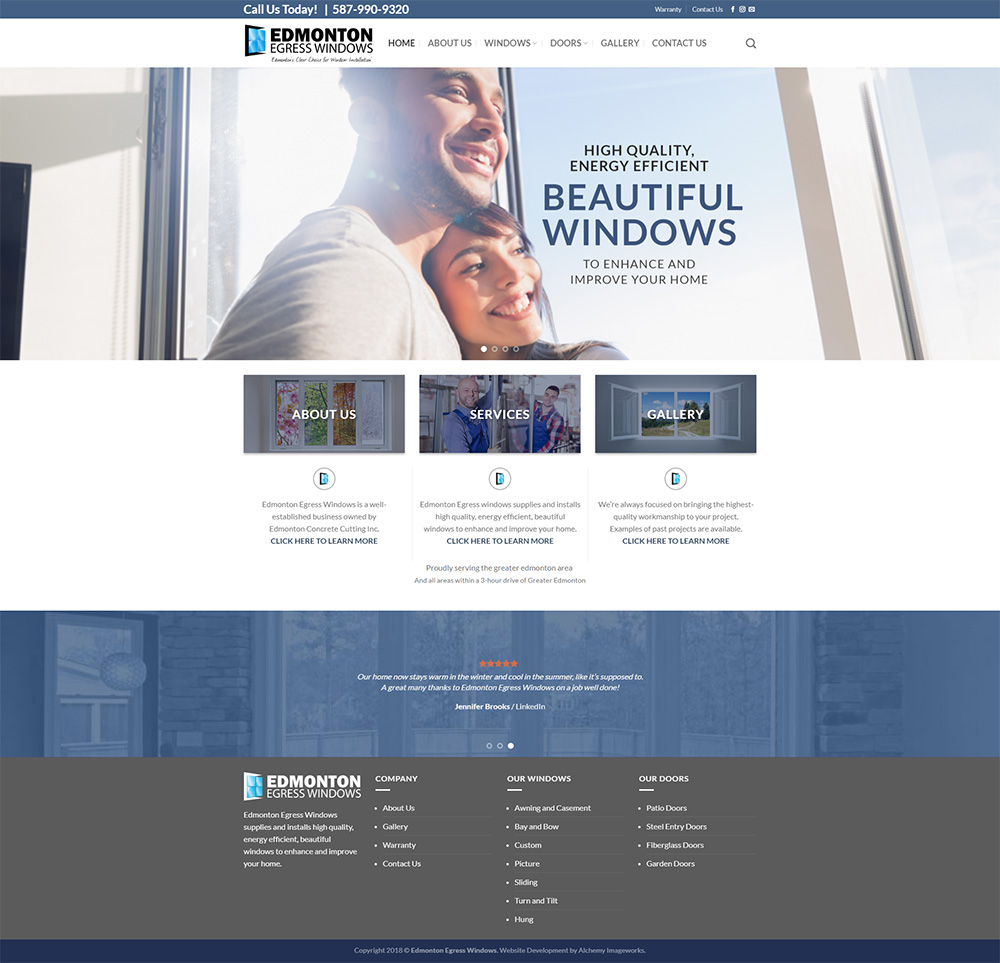Viewport: 1000px width, 963px height.
Task: Select the first testimonial slider dot
Action: [489, 746]
